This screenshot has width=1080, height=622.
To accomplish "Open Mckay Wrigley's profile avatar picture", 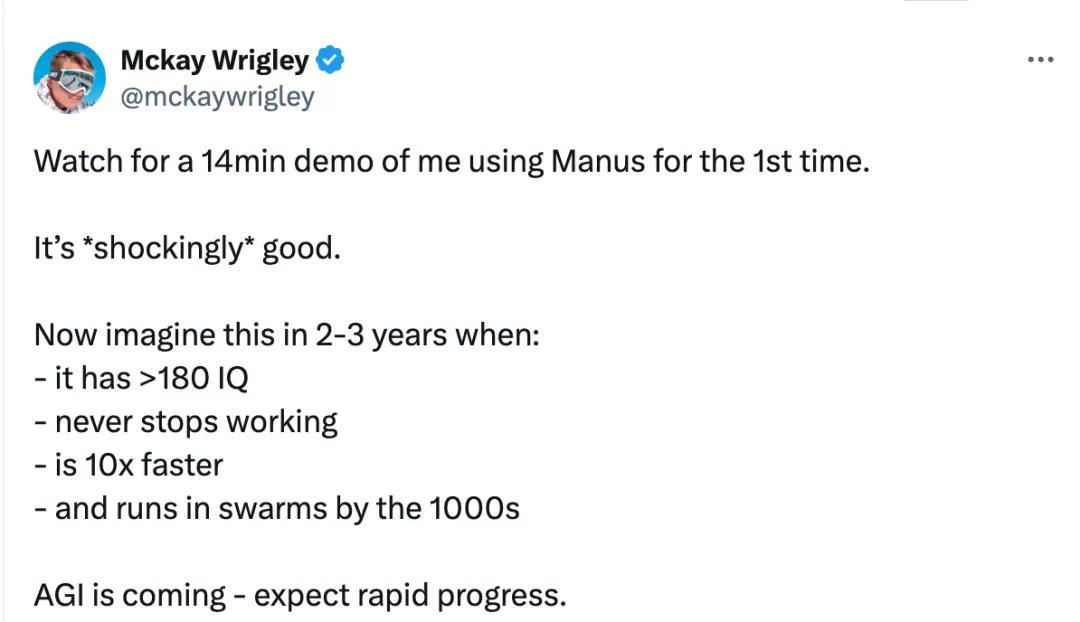I will pyautogui.click(x=70, y=77).
